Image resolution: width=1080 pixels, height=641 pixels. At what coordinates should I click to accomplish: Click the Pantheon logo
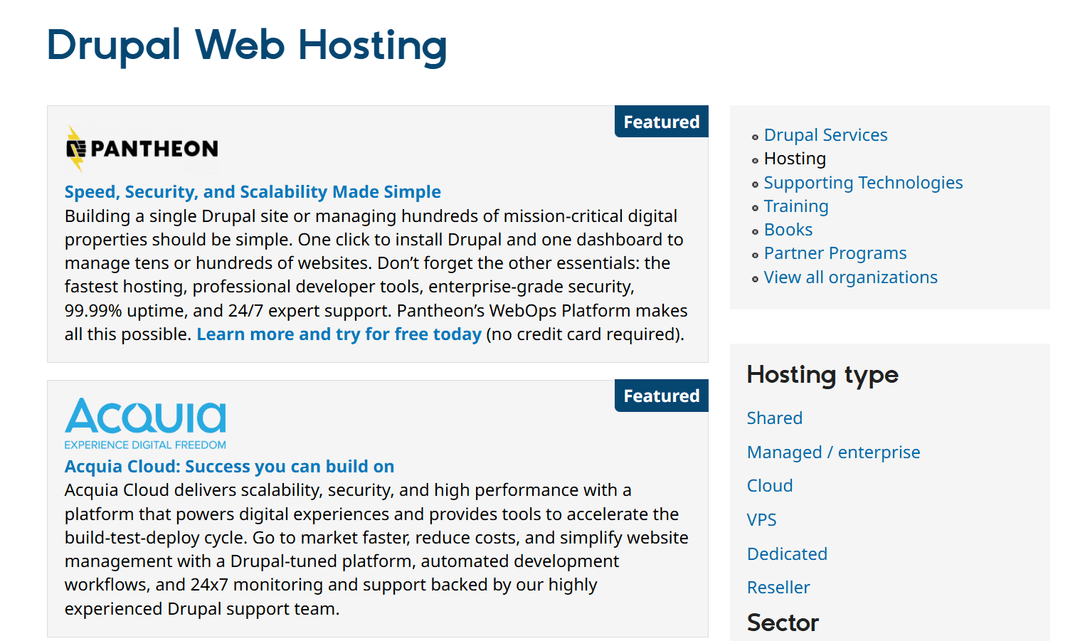coord(142,147)
